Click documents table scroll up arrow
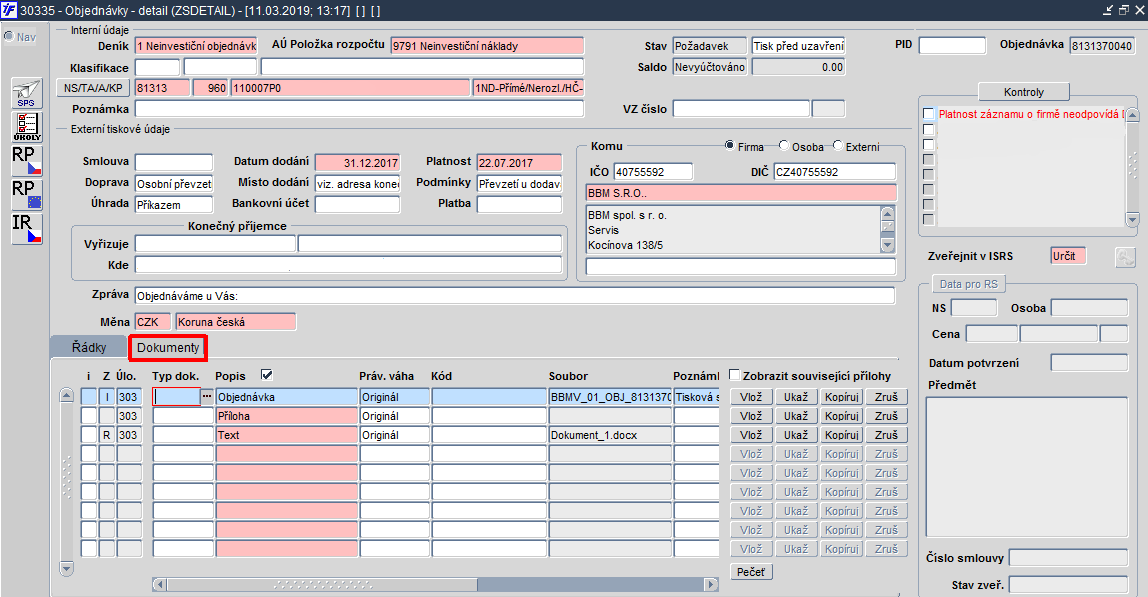This screenshot has height=597, width=1148. (67, 396)
